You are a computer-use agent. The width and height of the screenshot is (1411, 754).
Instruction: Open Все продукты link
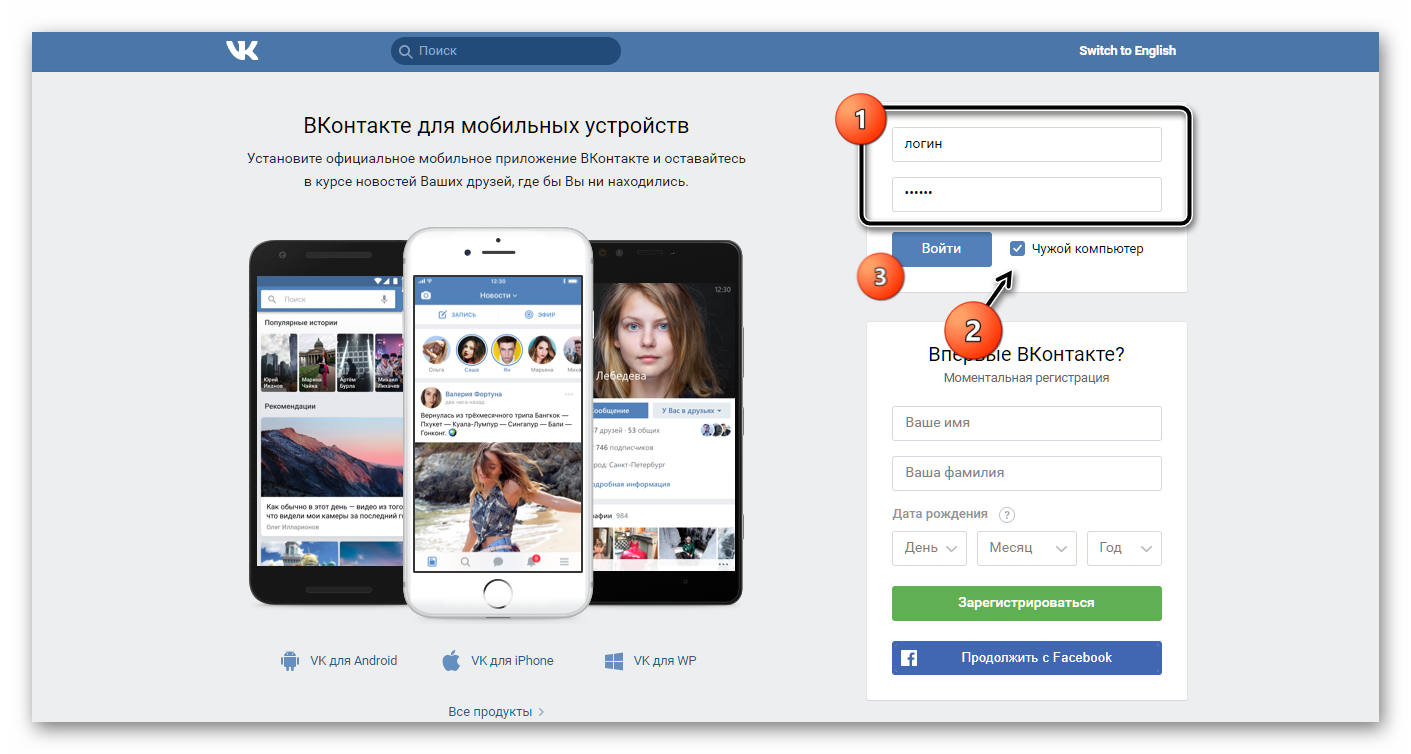coord(496,712)
